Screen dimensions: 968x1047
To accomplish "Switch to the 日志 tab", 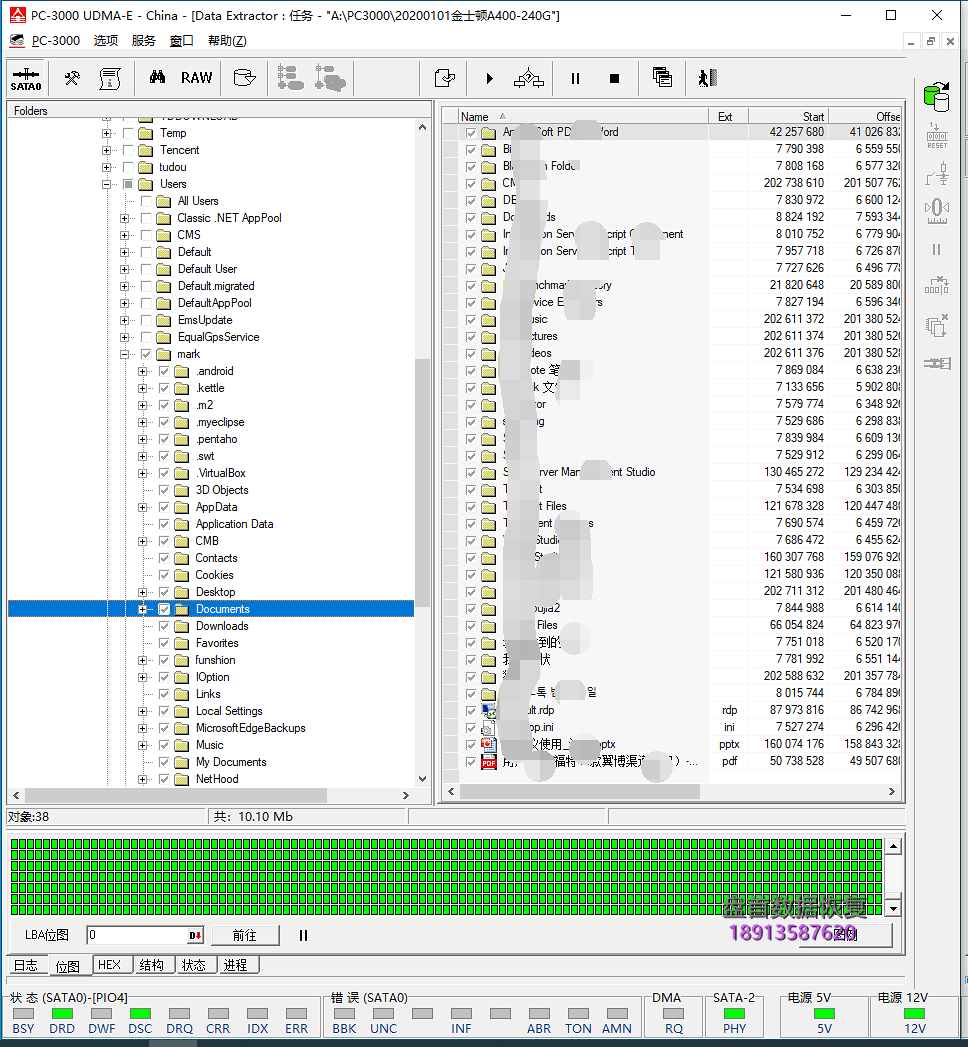I will point(26,965).
